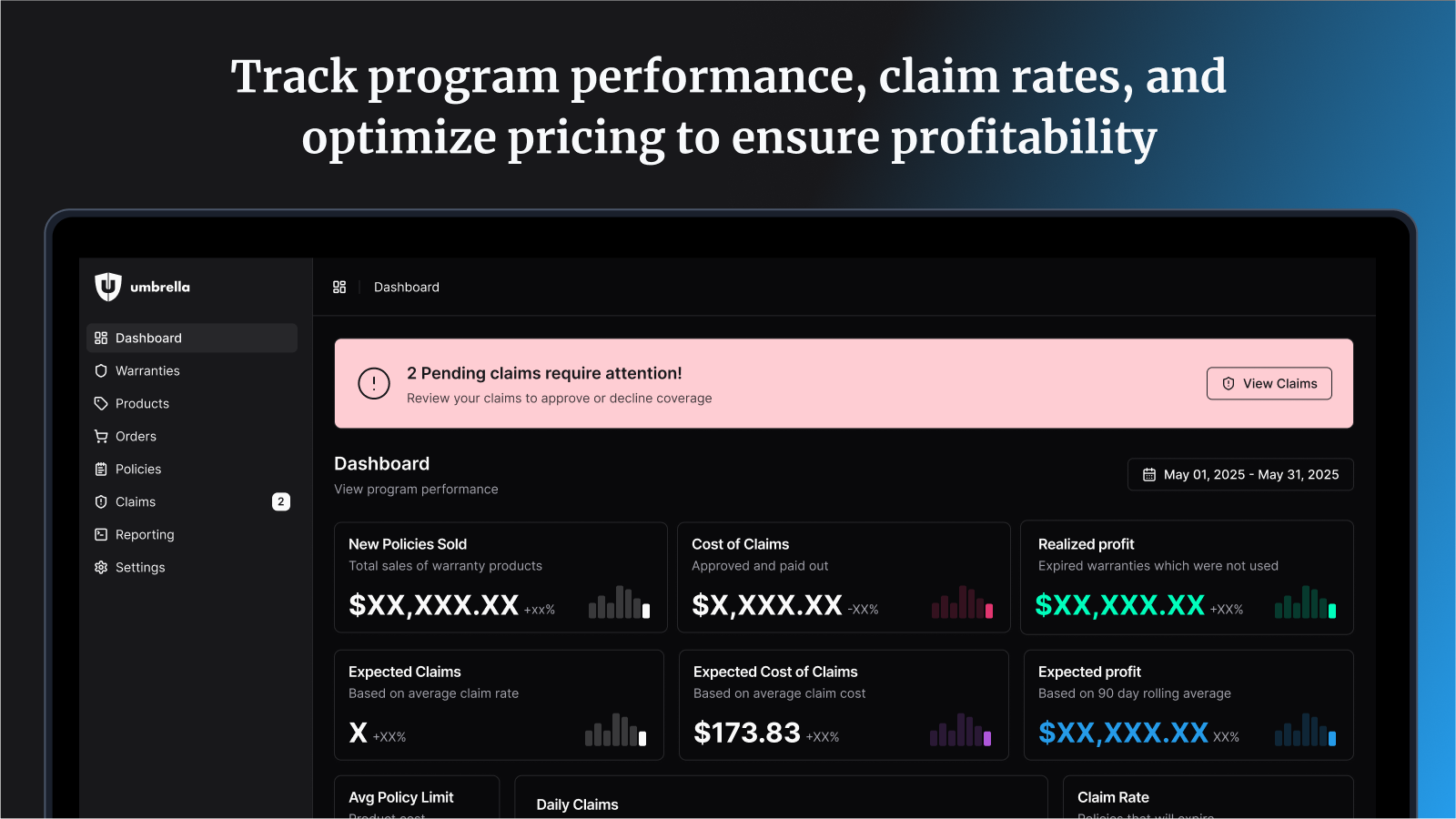Click the alert exclamation icon in banner

(x=374, y=383)
